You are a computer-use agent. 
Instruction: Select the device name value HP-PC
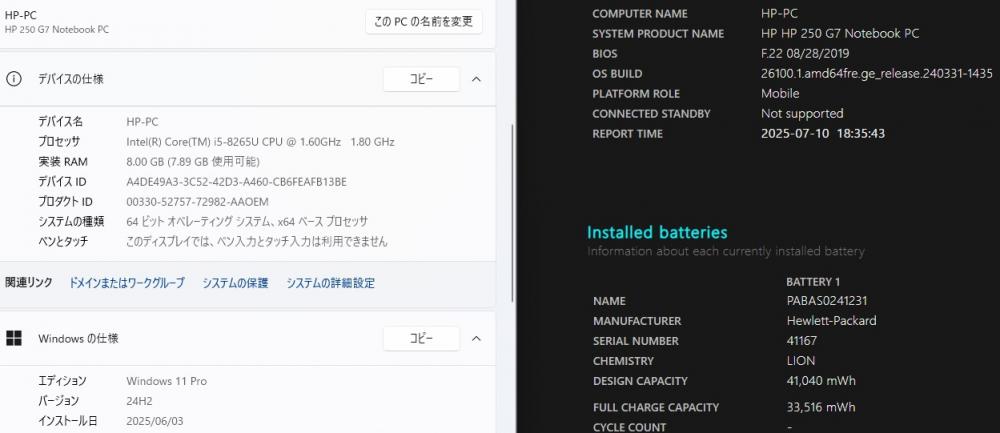click(142, 121)
